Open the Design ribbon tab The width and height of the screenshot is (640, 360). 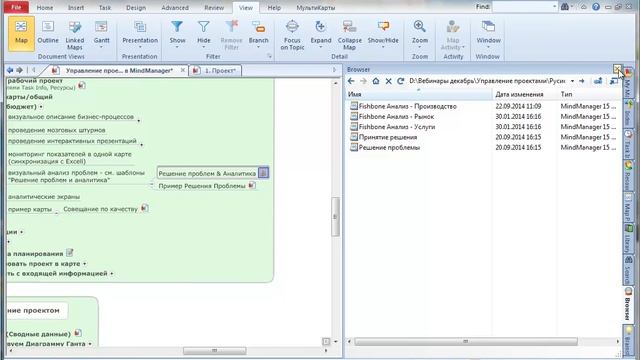136,7
